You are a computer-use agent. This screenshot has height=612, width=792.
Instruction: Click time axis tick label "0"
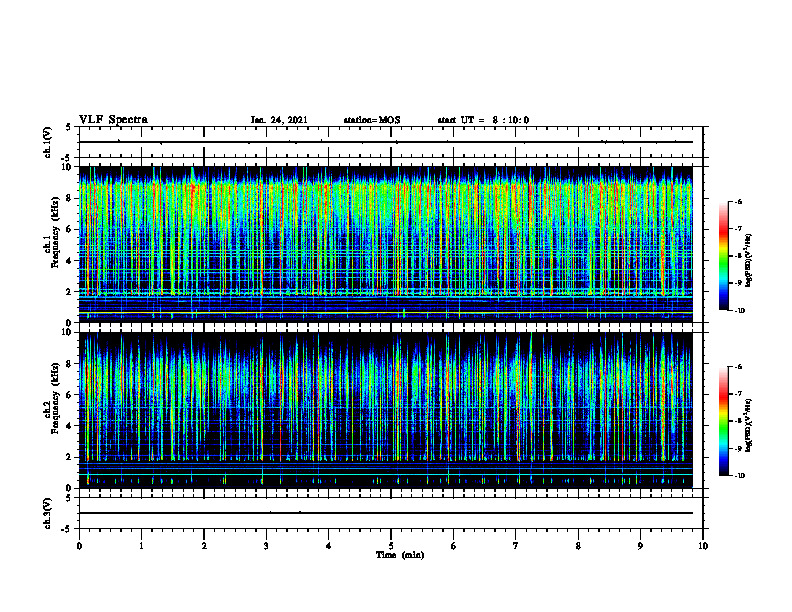tap(79, 546)
